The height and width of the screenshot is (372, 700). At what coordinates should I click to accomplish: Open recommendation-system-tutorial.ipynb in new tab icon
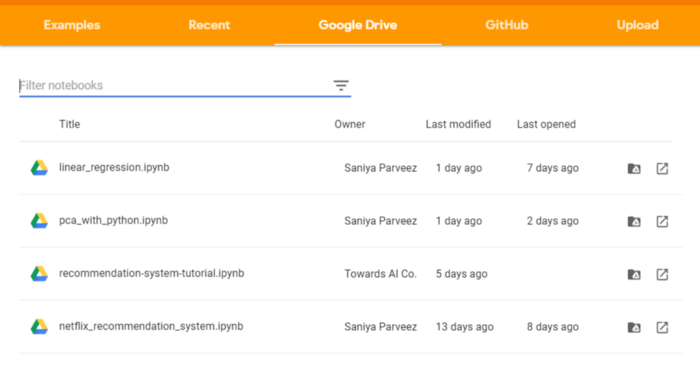tap(662, 274)
